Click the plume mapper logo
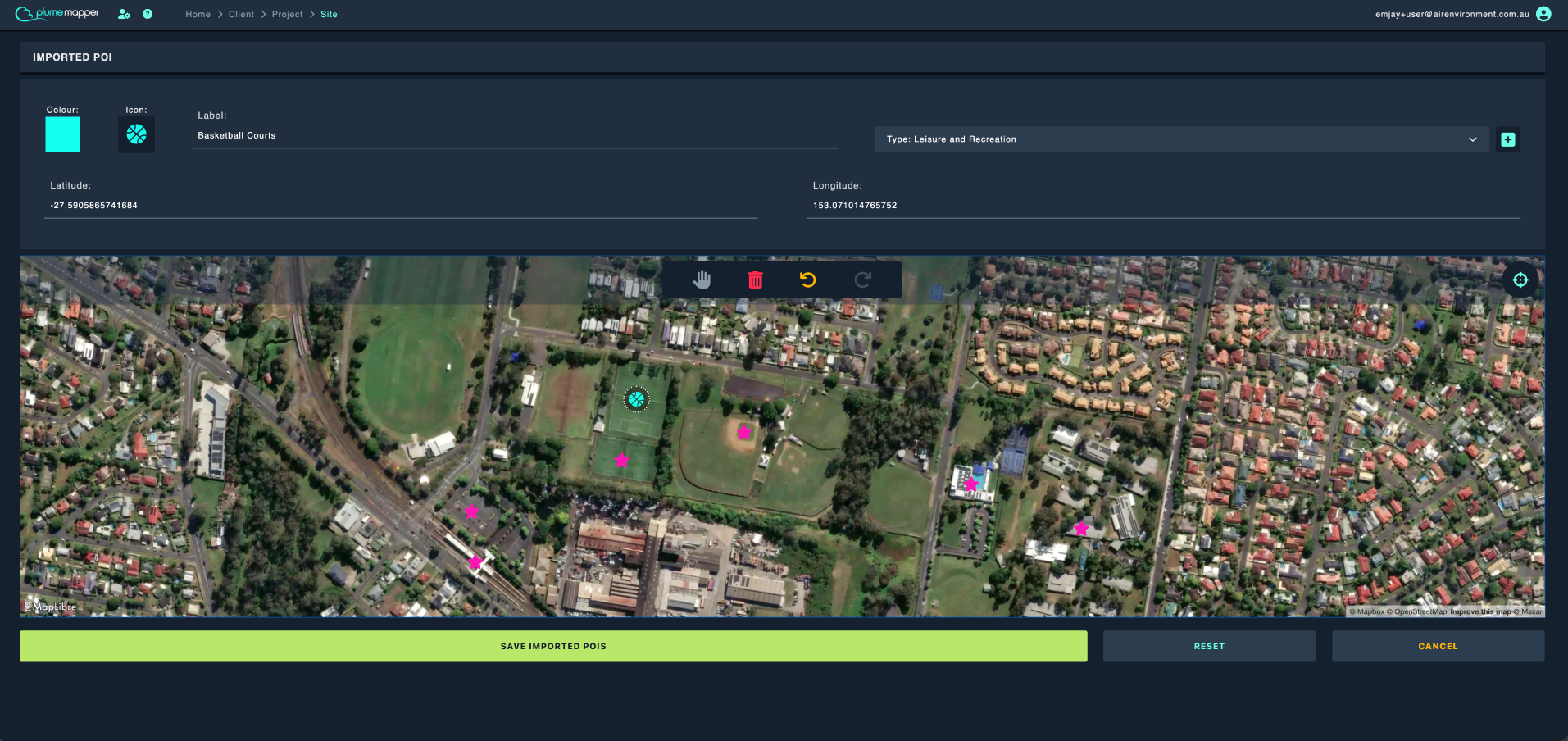Viewport: 1568px width, 741px height. click(x=57, y=14)
